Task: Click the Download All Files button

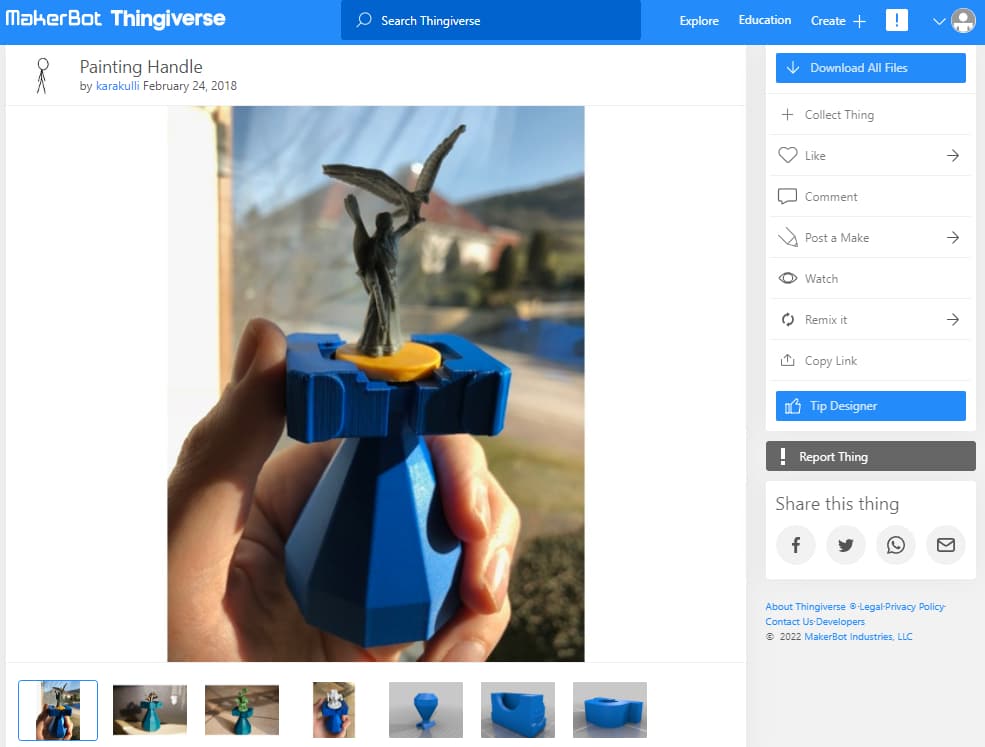Action: coord(870,68)
